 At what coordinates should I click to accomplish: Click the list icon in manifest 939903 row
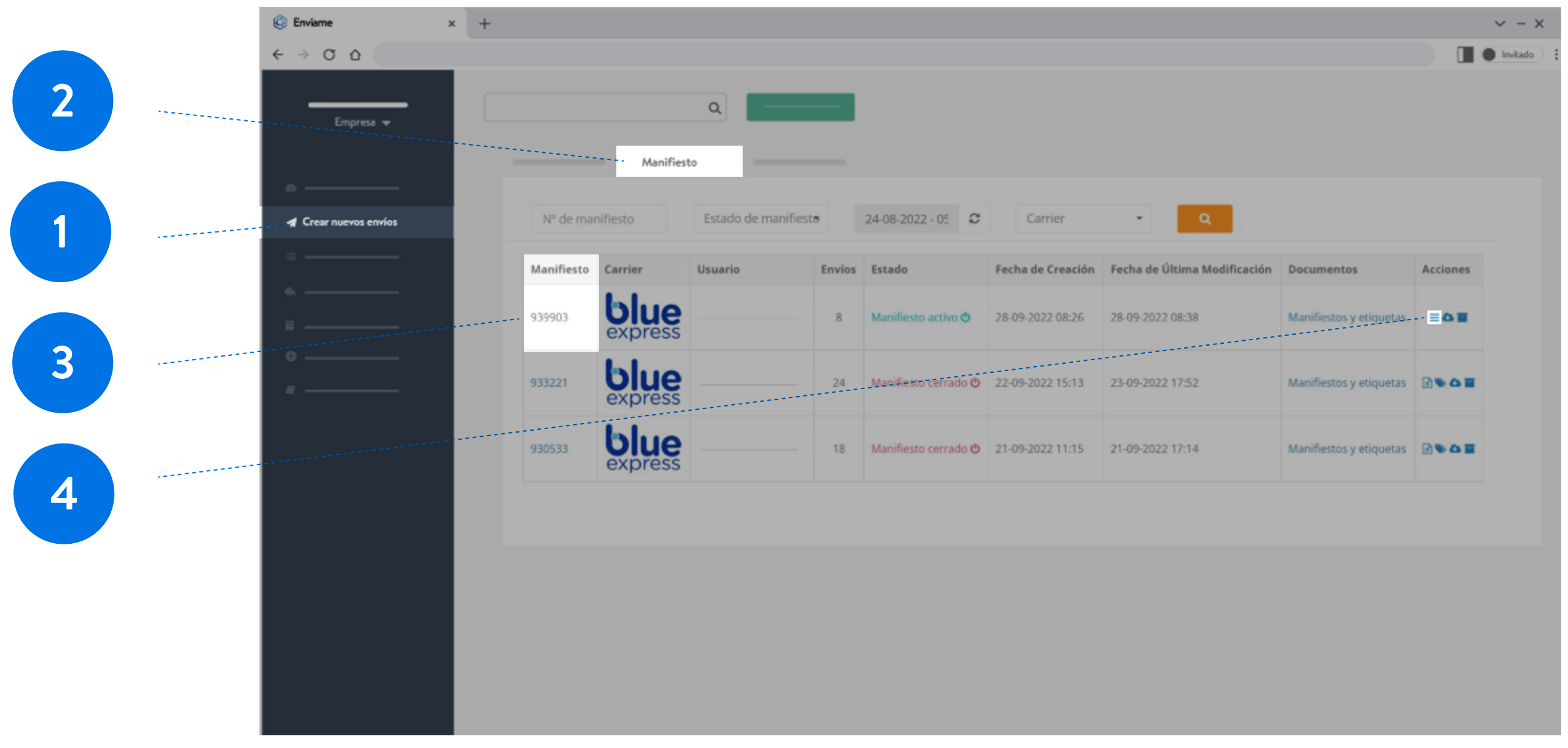tap(1433, 318)
